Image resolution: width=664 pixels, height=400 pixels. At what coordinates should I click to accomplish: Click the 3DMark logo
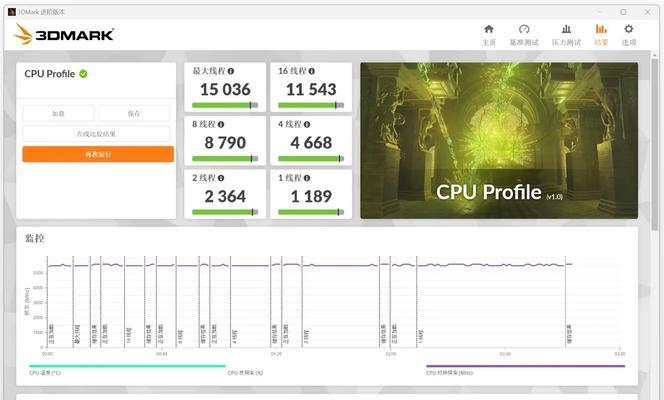pos(64,34)
